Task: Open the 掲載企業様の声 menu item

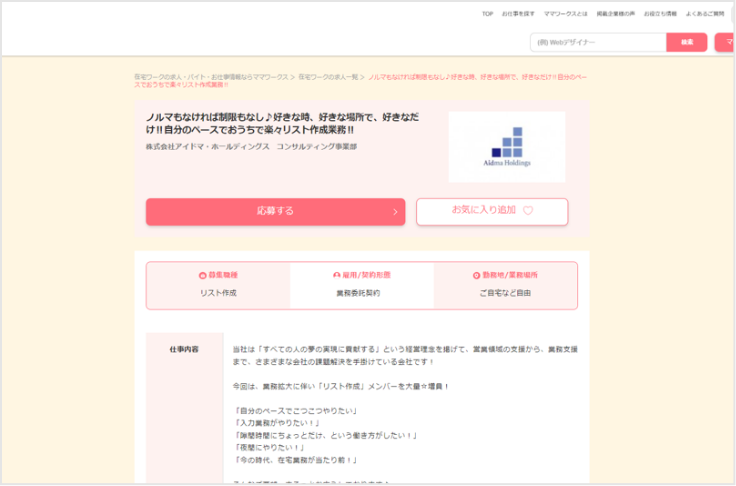Action: 615,14
